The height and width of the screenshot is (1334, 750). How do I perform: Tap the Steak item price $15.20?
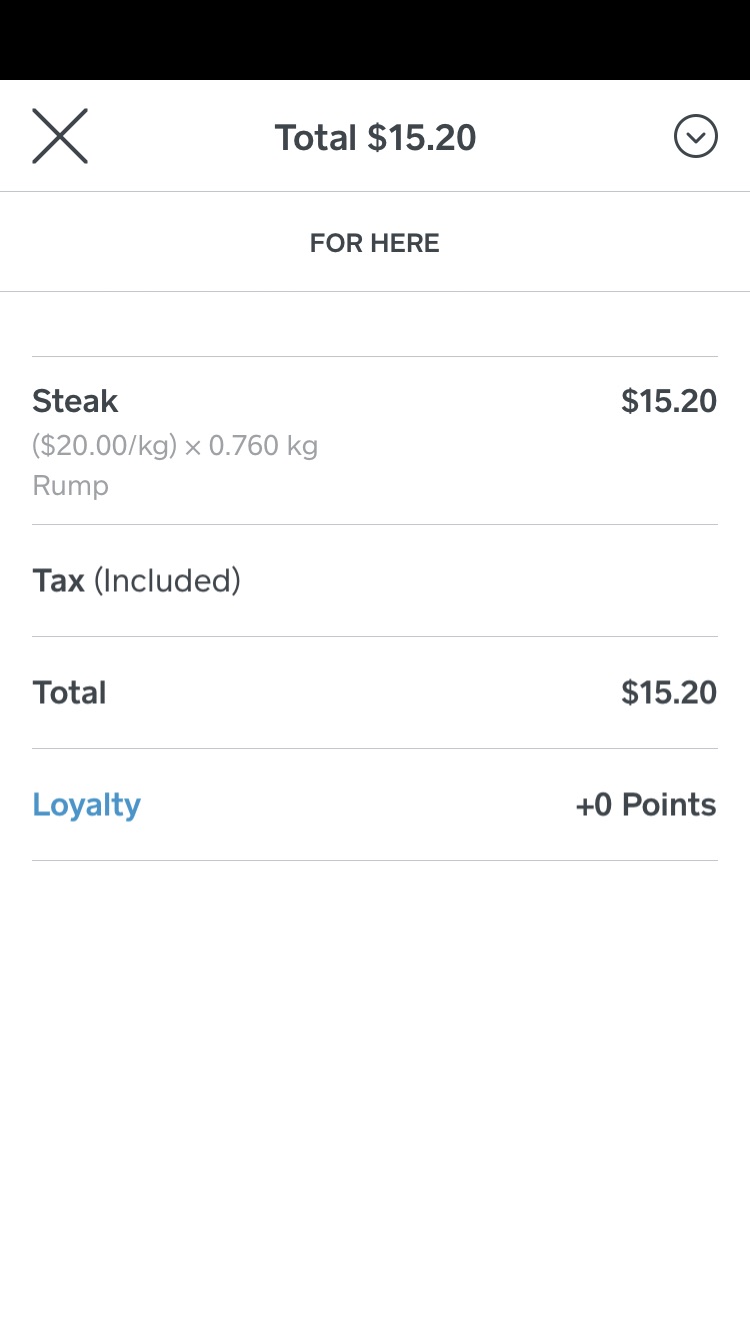[x=668, y=402]
